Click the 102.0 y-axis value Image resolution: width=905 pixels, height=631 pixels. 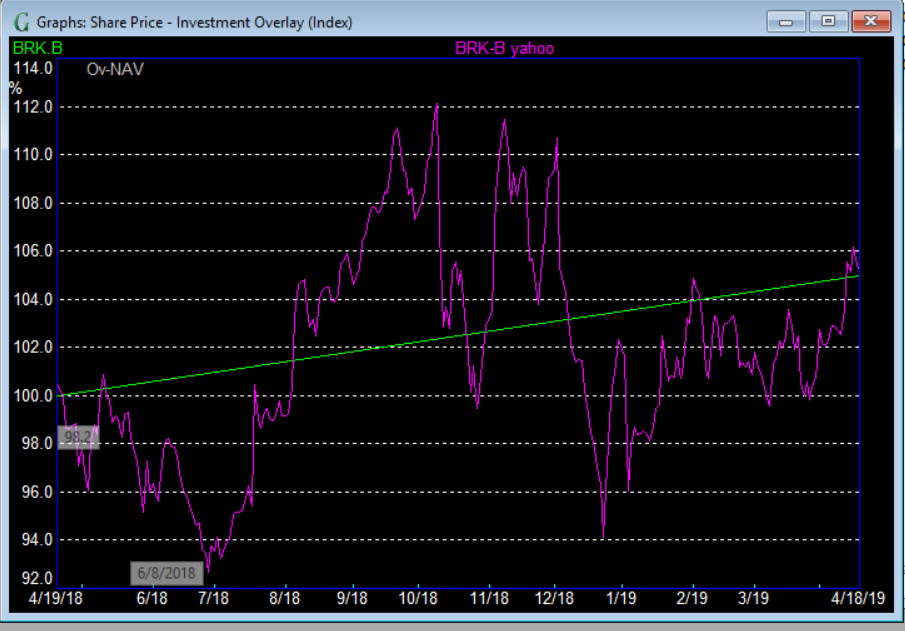[x=33, y=347]
